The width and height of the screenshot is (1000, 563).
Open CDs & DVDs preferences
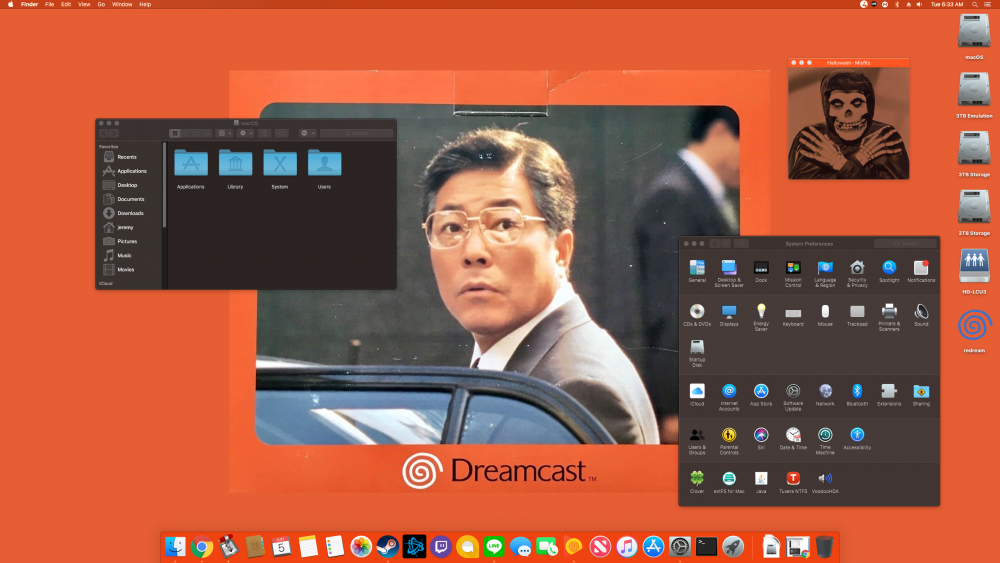(x=697, y=314)
